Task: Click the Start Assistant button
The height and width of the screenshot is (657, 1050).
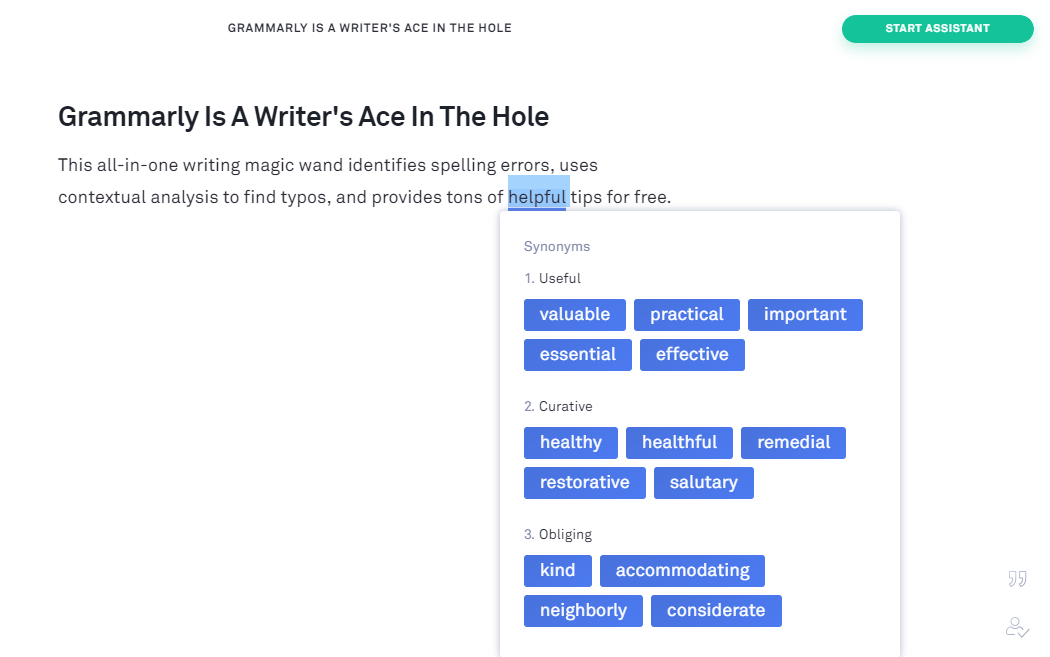Action: point(938,29)
